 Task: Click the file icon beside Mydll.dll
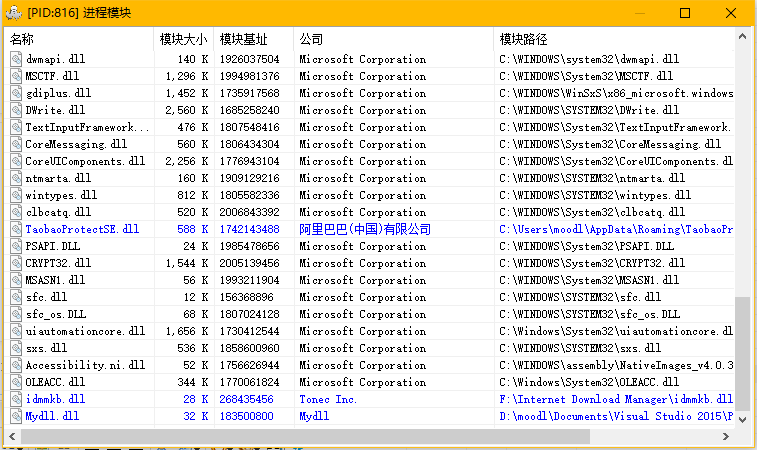(x=16, y=416)
